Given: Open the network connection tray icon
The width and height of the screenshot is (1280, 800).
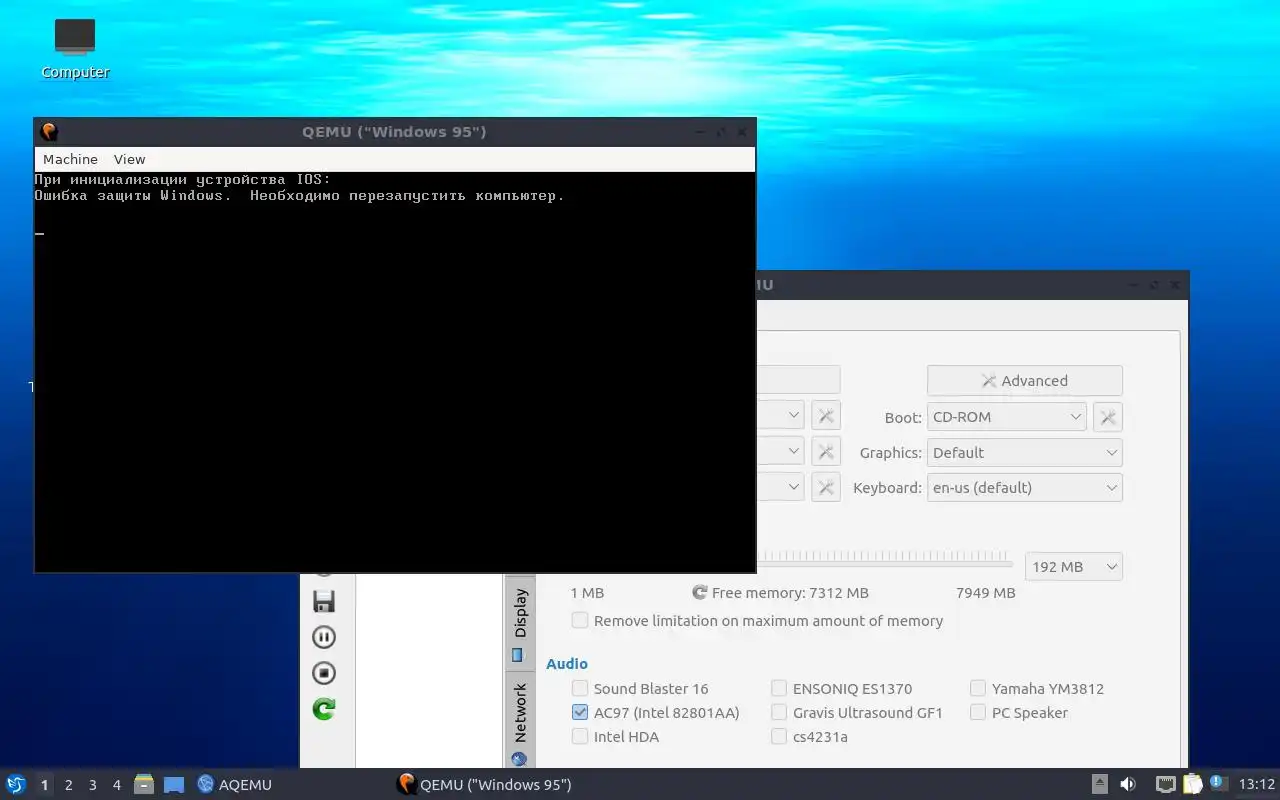Looking at the screenshot, I should [1166, 785].
